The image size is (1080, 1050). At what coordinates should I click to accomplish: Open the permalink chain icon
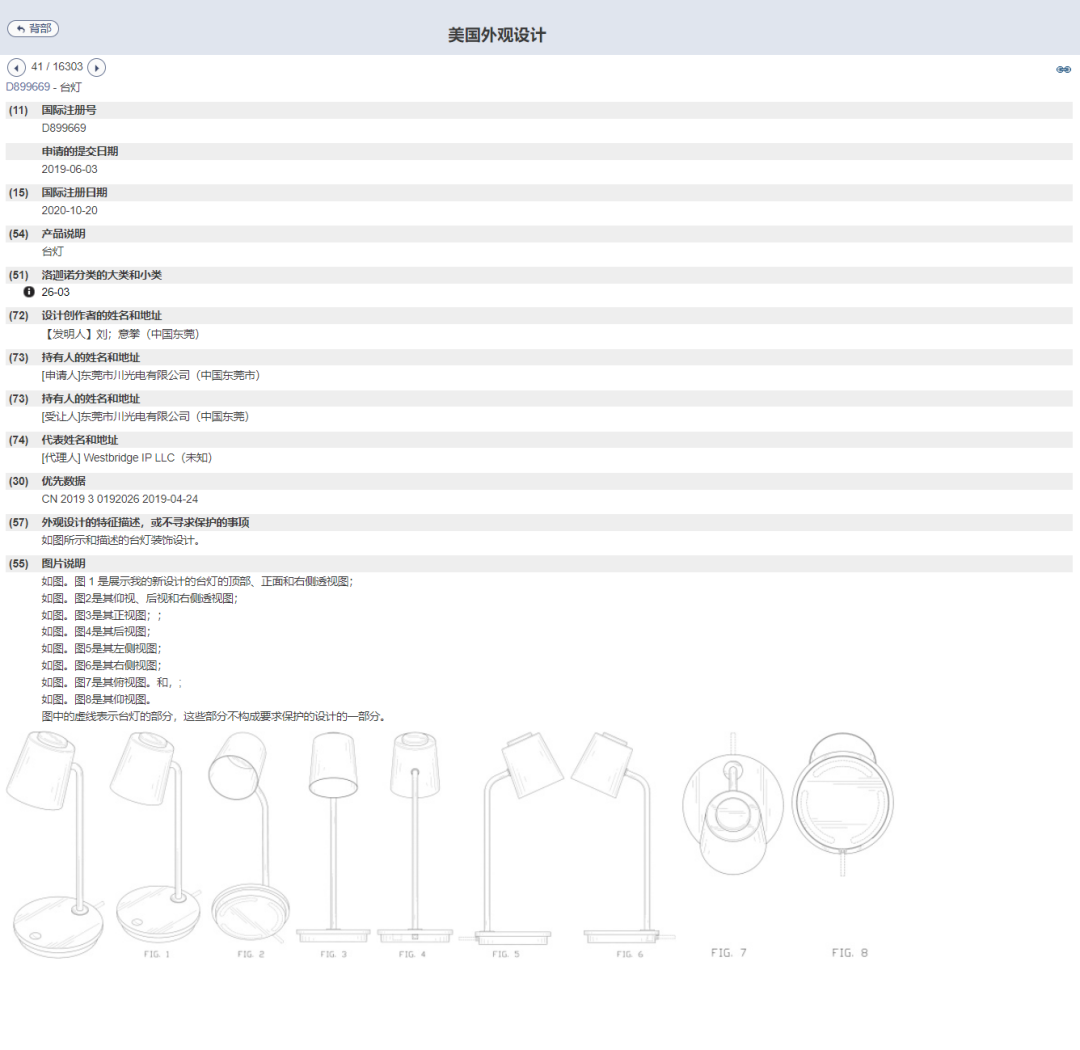(1063, 70)
